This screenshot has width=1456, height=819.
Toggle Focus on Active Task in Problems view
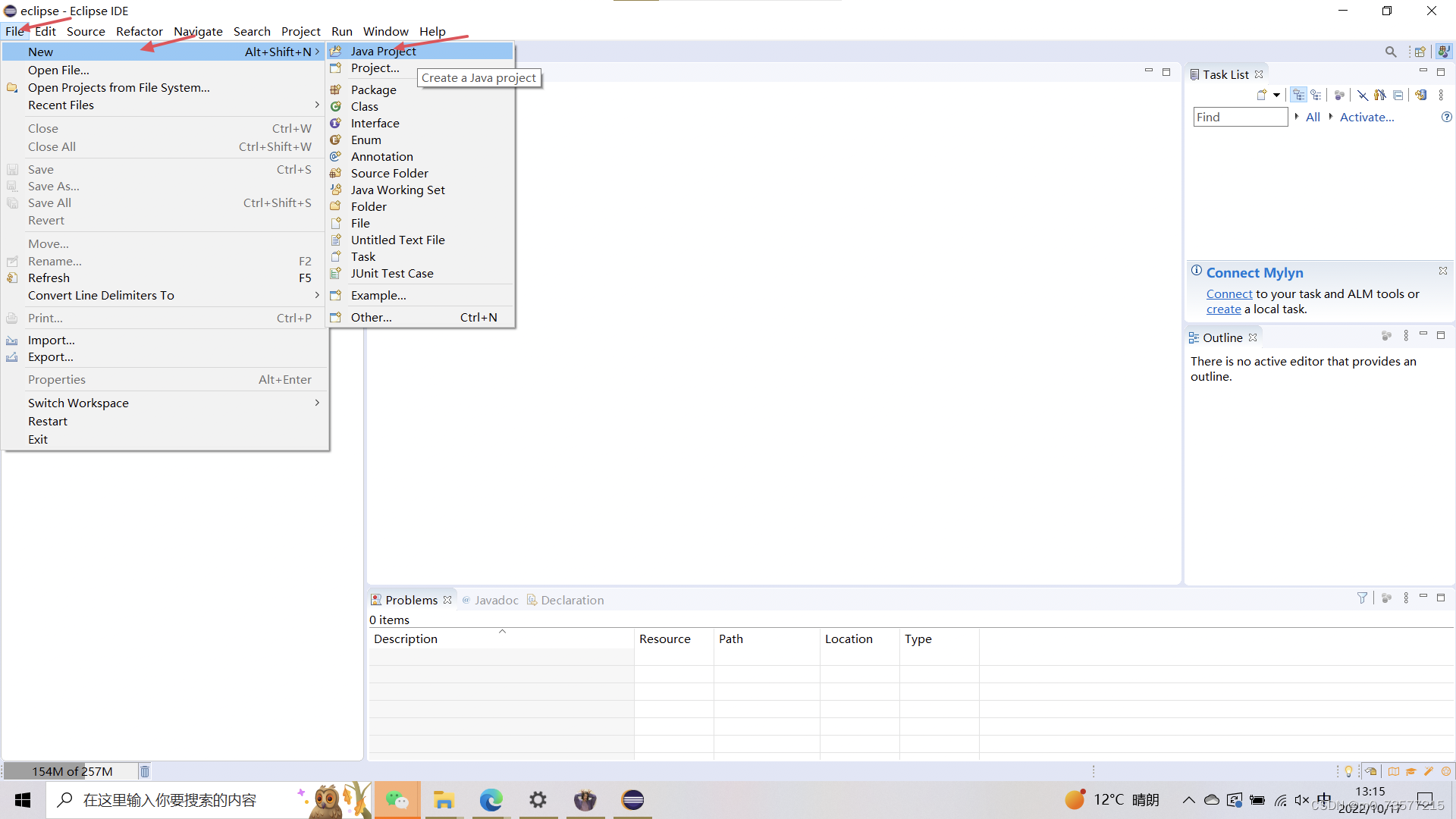coord(1386,598)
